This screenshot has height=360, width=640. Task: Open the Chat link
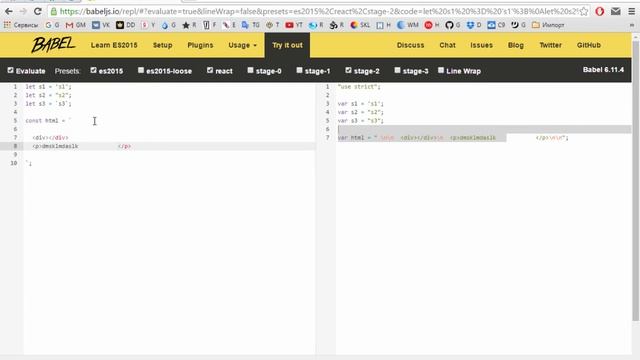pyautogui.click(x=447, y=45)
